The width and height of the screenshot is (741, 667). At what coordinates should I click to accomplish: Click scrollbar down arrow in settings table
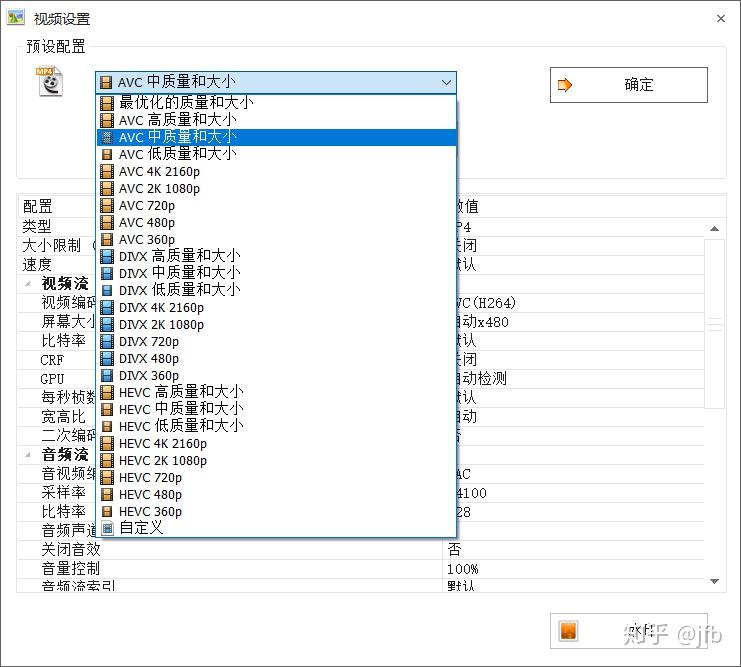point(715,581)
